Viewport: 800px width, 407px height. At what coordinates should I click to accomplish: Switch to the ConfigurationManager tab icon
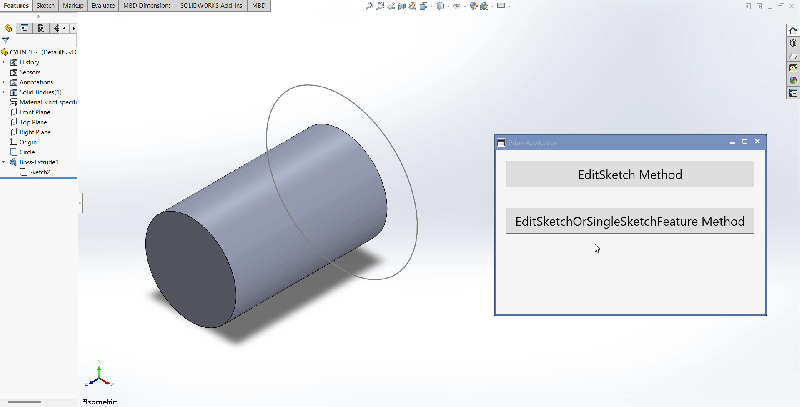pyautogui.click(x=40, y=29)
